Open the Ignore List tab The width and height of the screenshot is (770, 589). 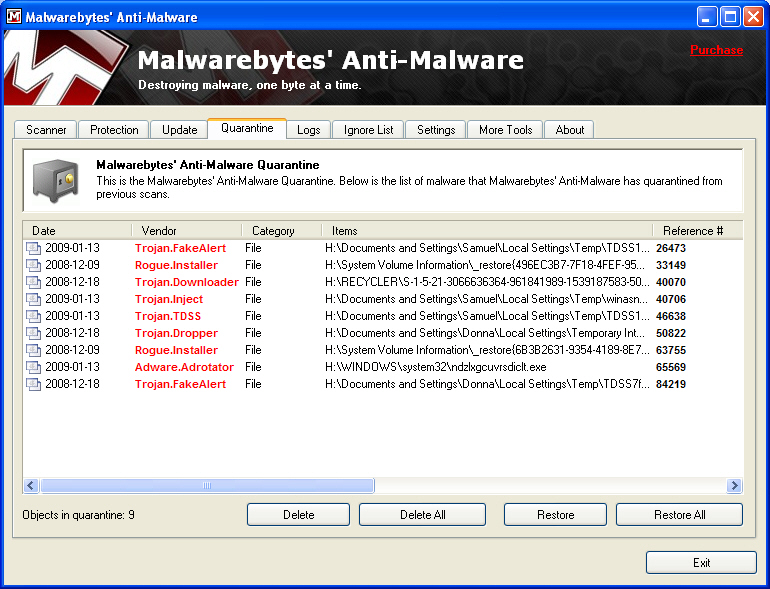tap(368, 130)
